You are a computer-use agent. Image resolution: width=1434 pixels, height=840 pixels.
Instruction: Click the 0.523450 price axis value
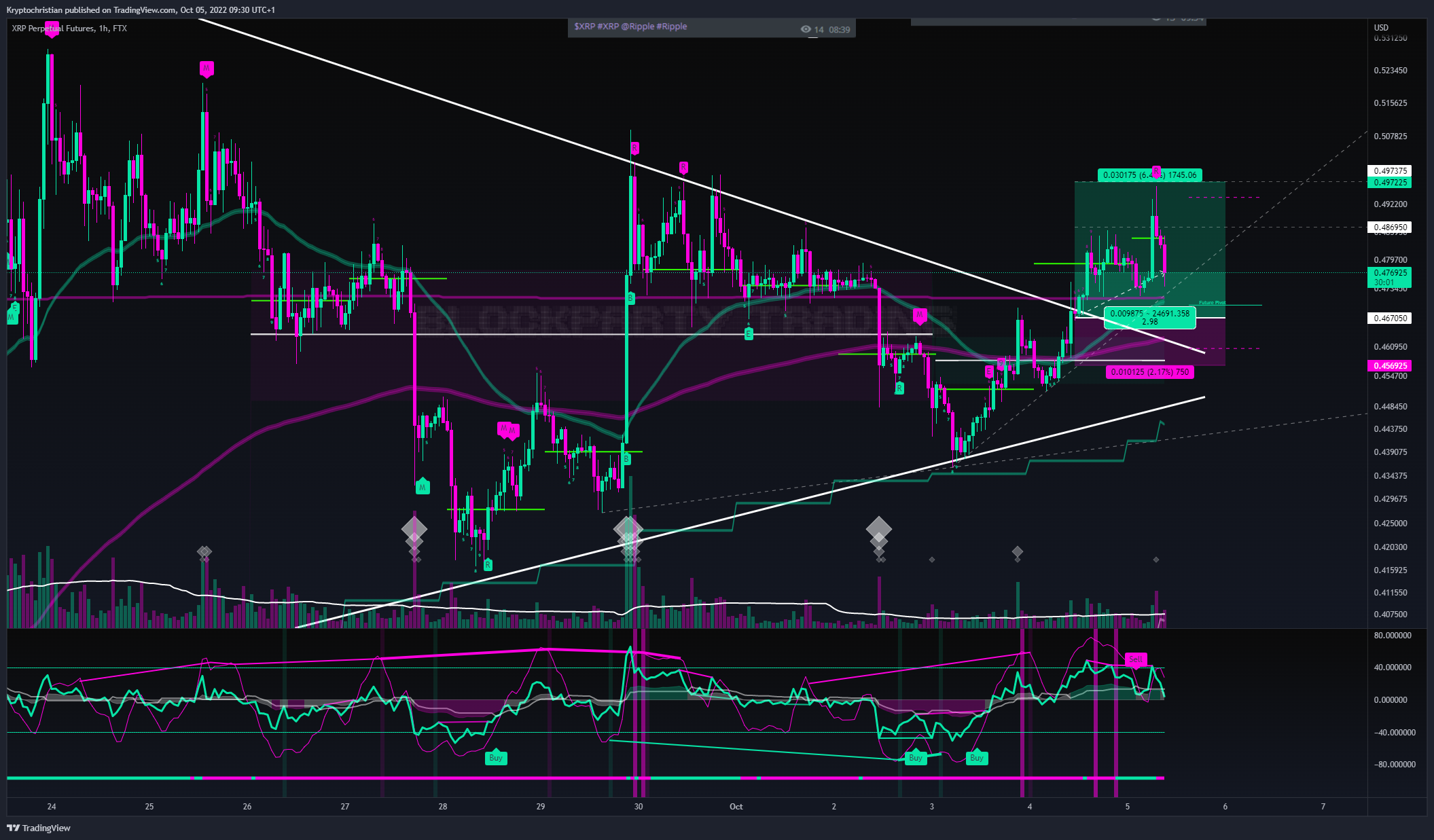[1391, 71]
